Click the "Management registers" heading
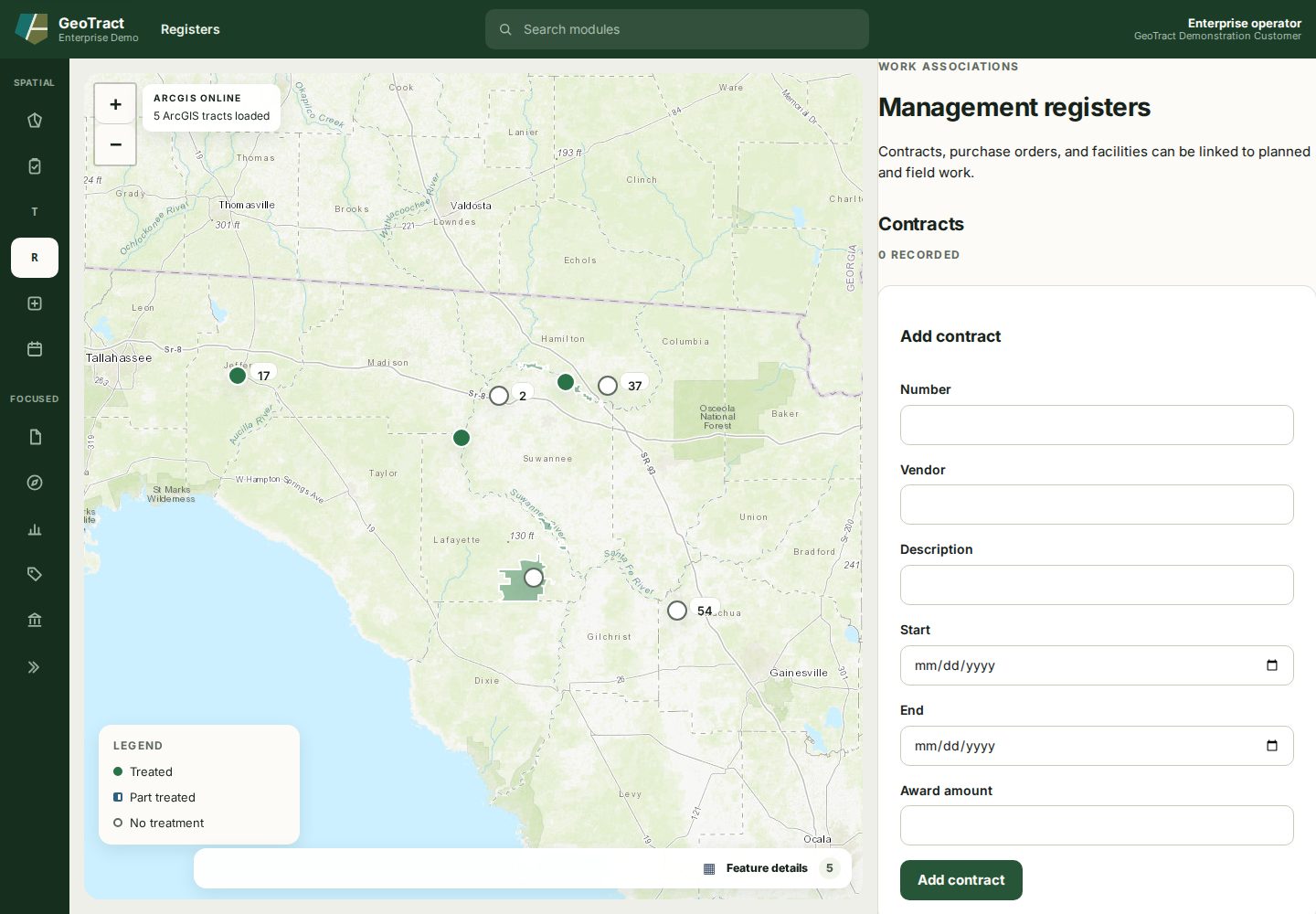Screen dimensions: 1316x914 pos(1014,107)
